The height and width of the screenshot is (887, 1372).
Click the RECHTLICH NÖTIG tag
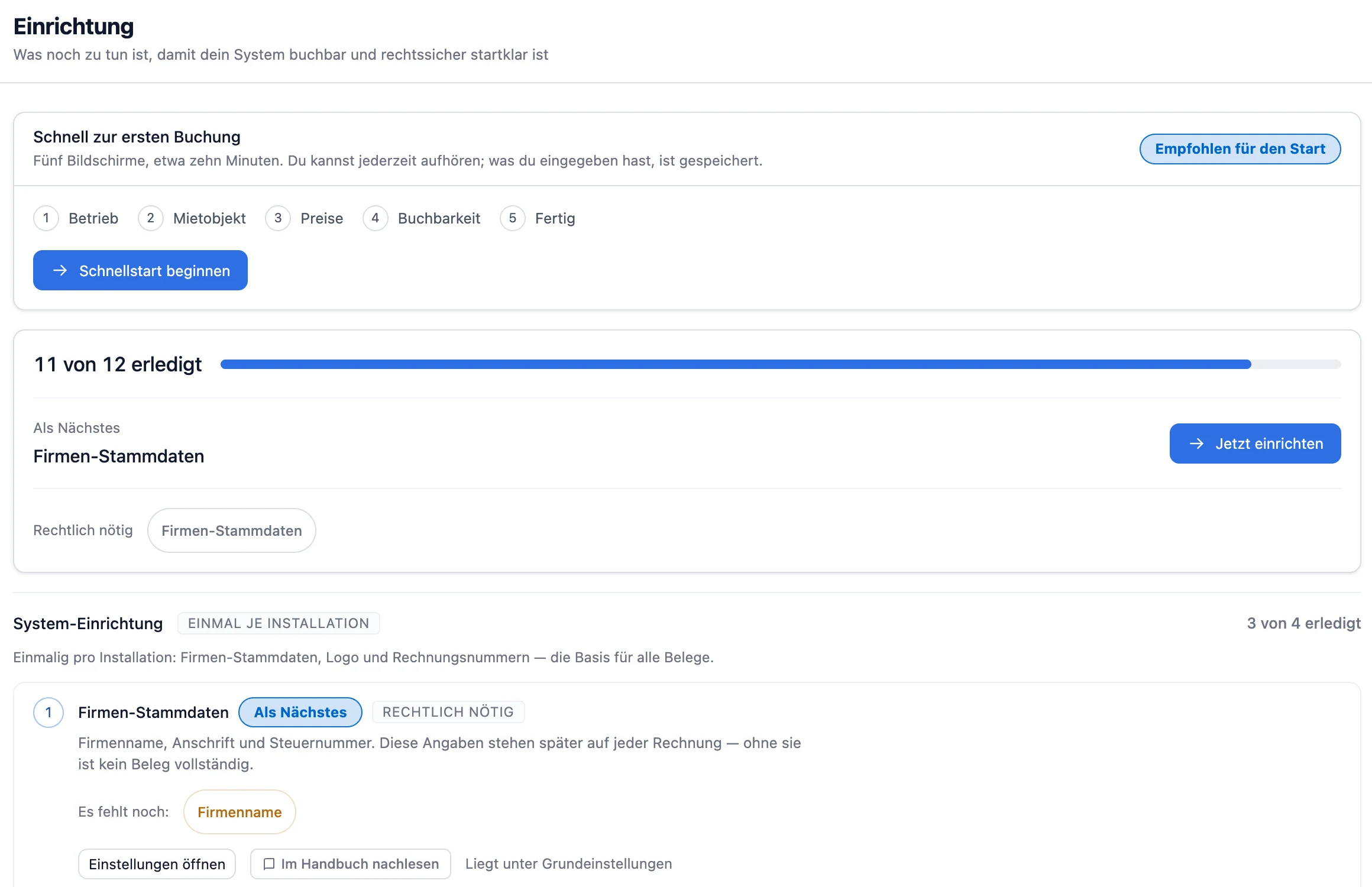(448, 712)
